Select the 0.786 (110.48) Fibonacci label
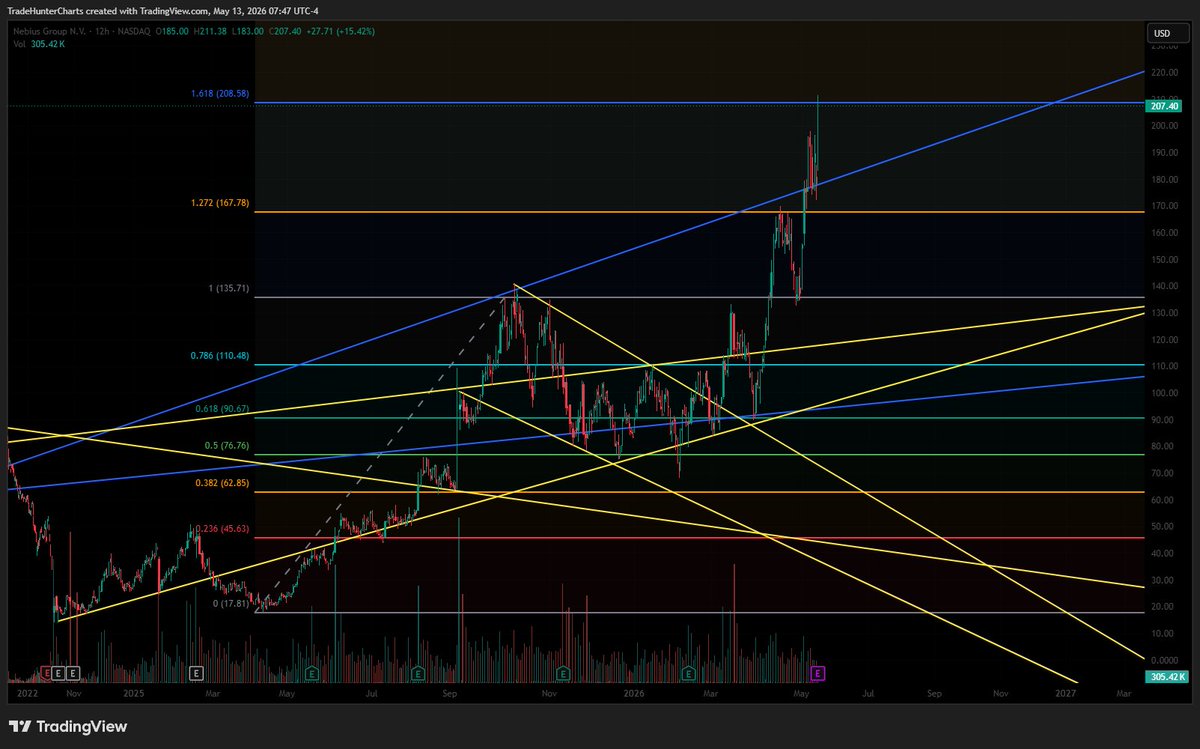 [x=219, y=356]
